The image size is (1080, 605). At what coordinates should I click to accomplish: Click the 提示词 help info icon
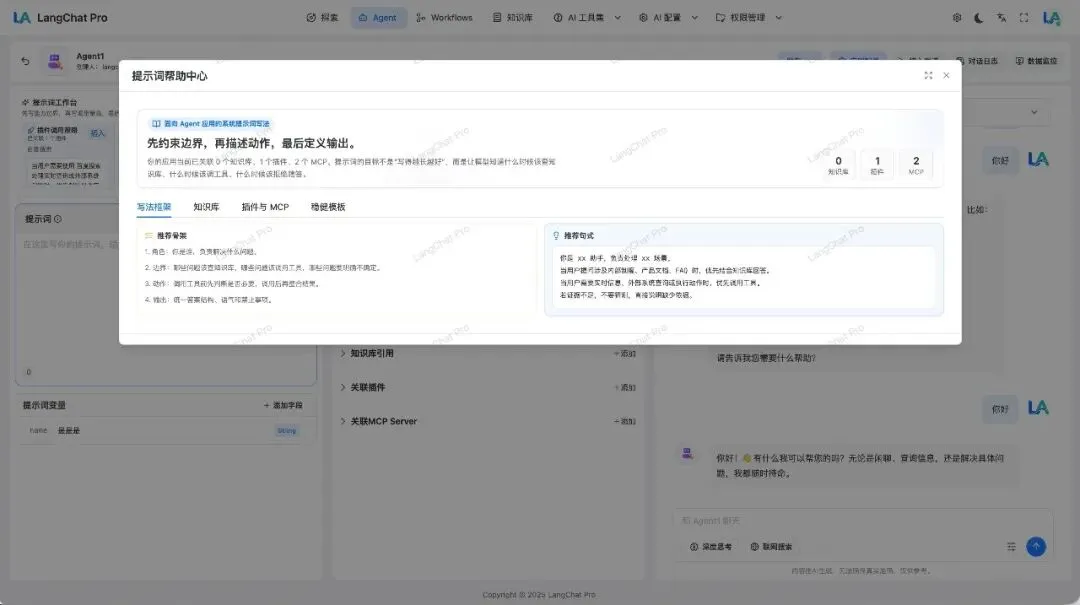click(58, 219)
